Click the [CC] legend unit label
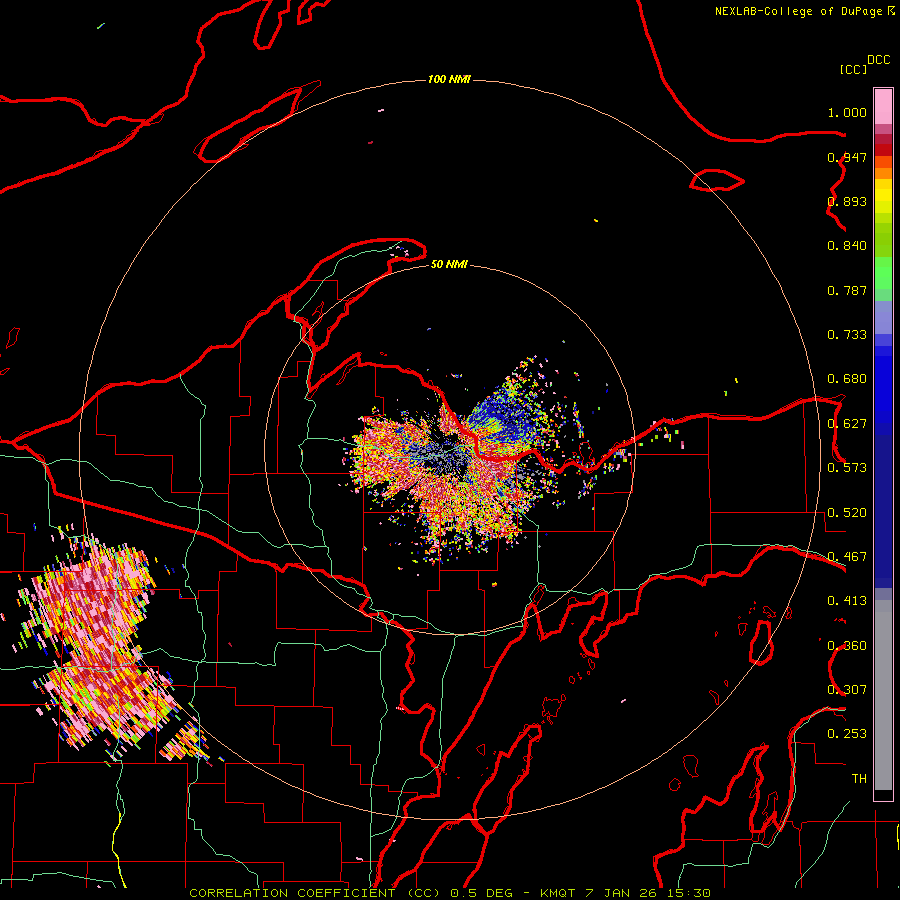This screenshot has width=900, height=900. click(853, 69)
